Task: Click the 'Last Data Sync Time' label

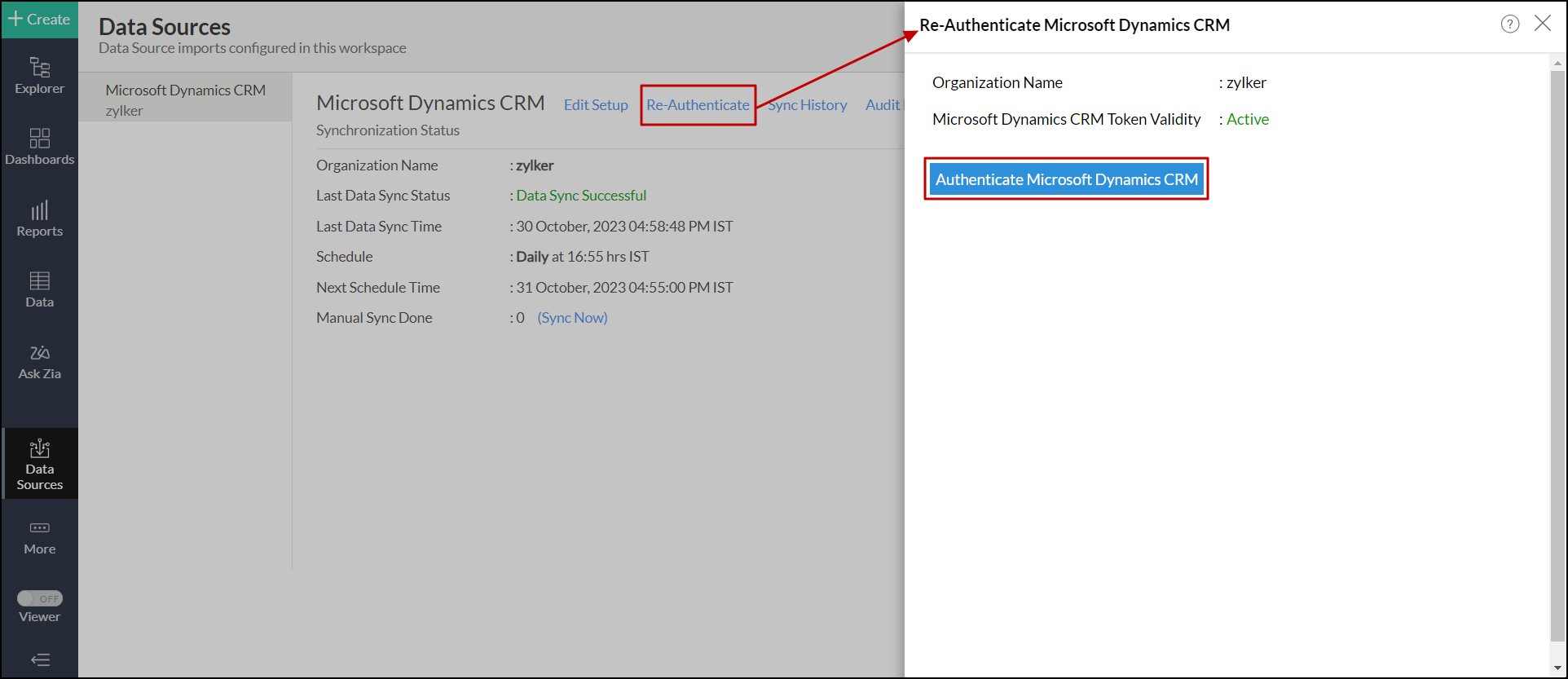Action: coord(379,227)
